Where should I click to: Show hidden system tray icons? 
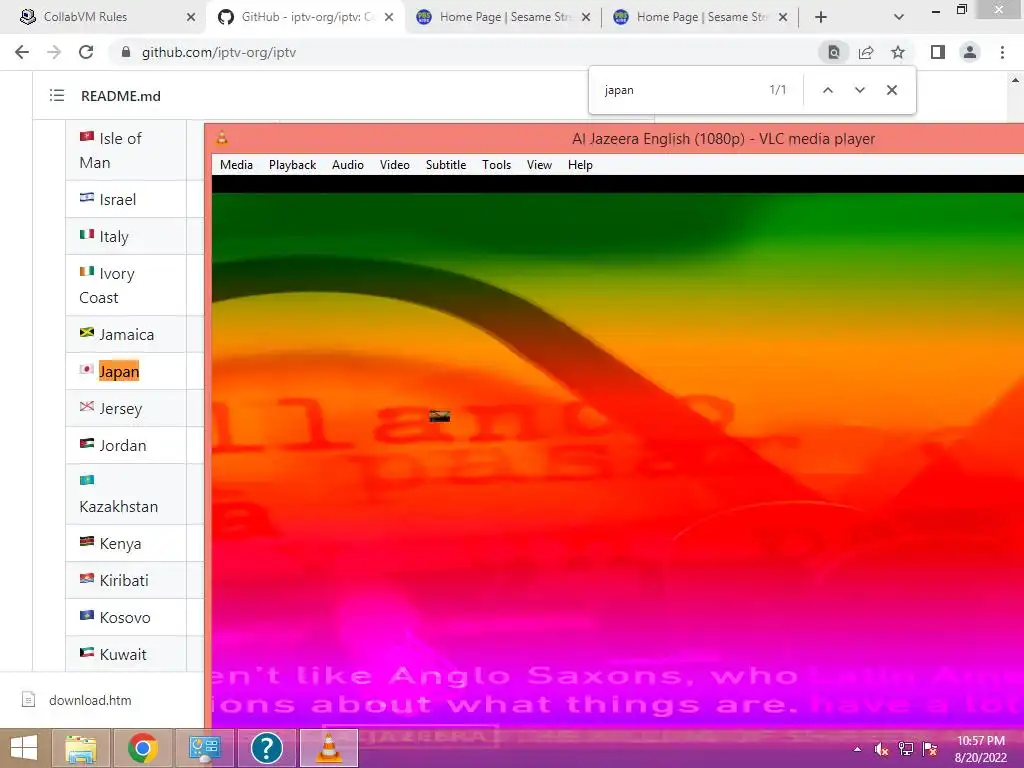point(857,749)
